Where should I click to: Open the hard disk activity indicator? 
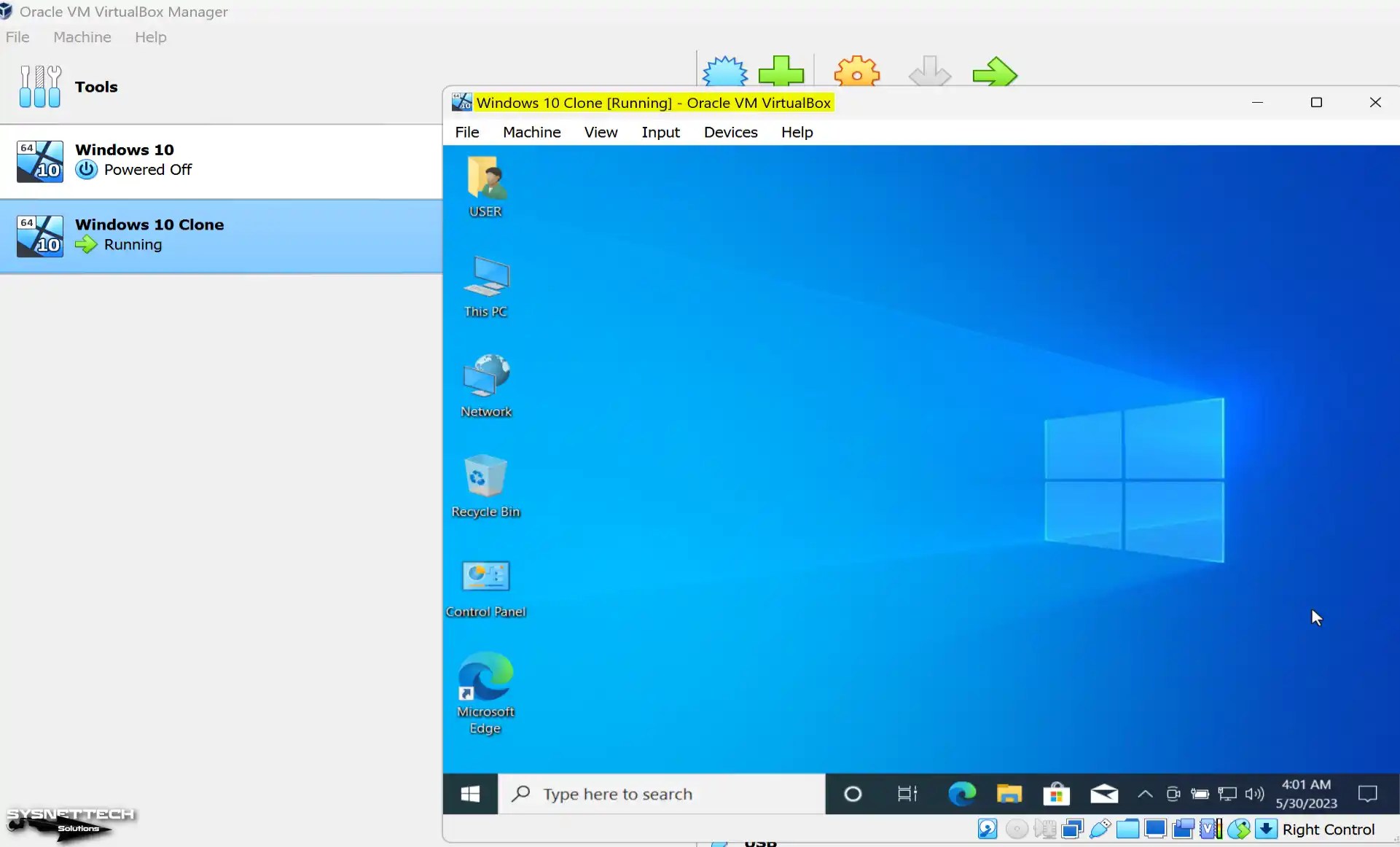coord(987,829)
